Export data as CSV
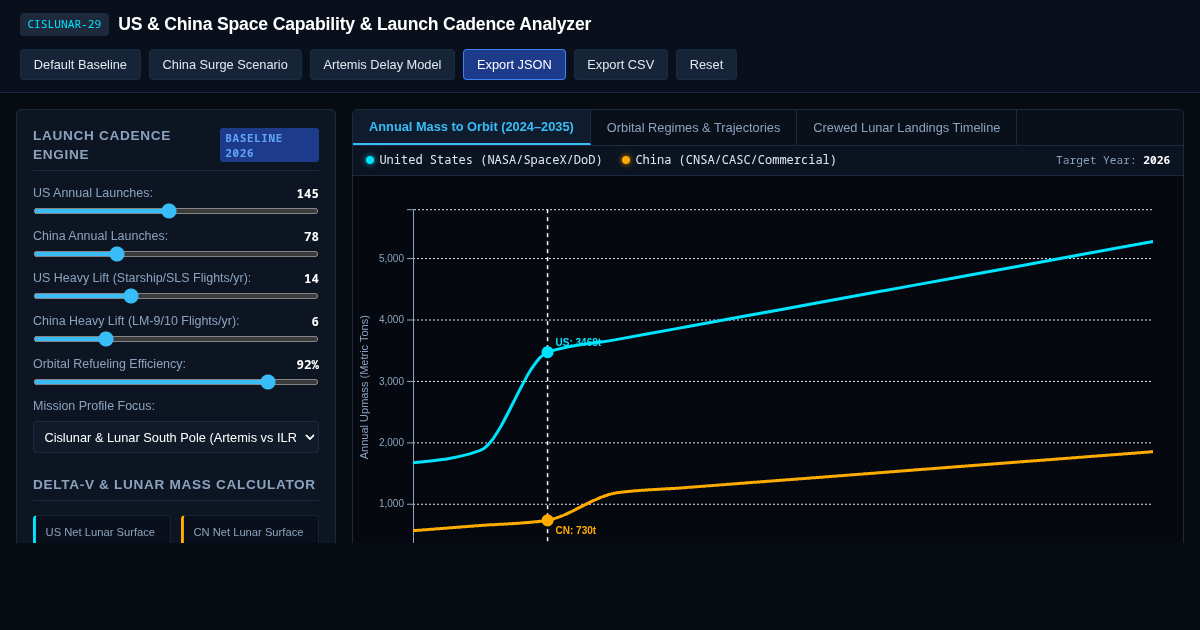Viewport: 1200px width, 630px height. [x=620, y=65]
